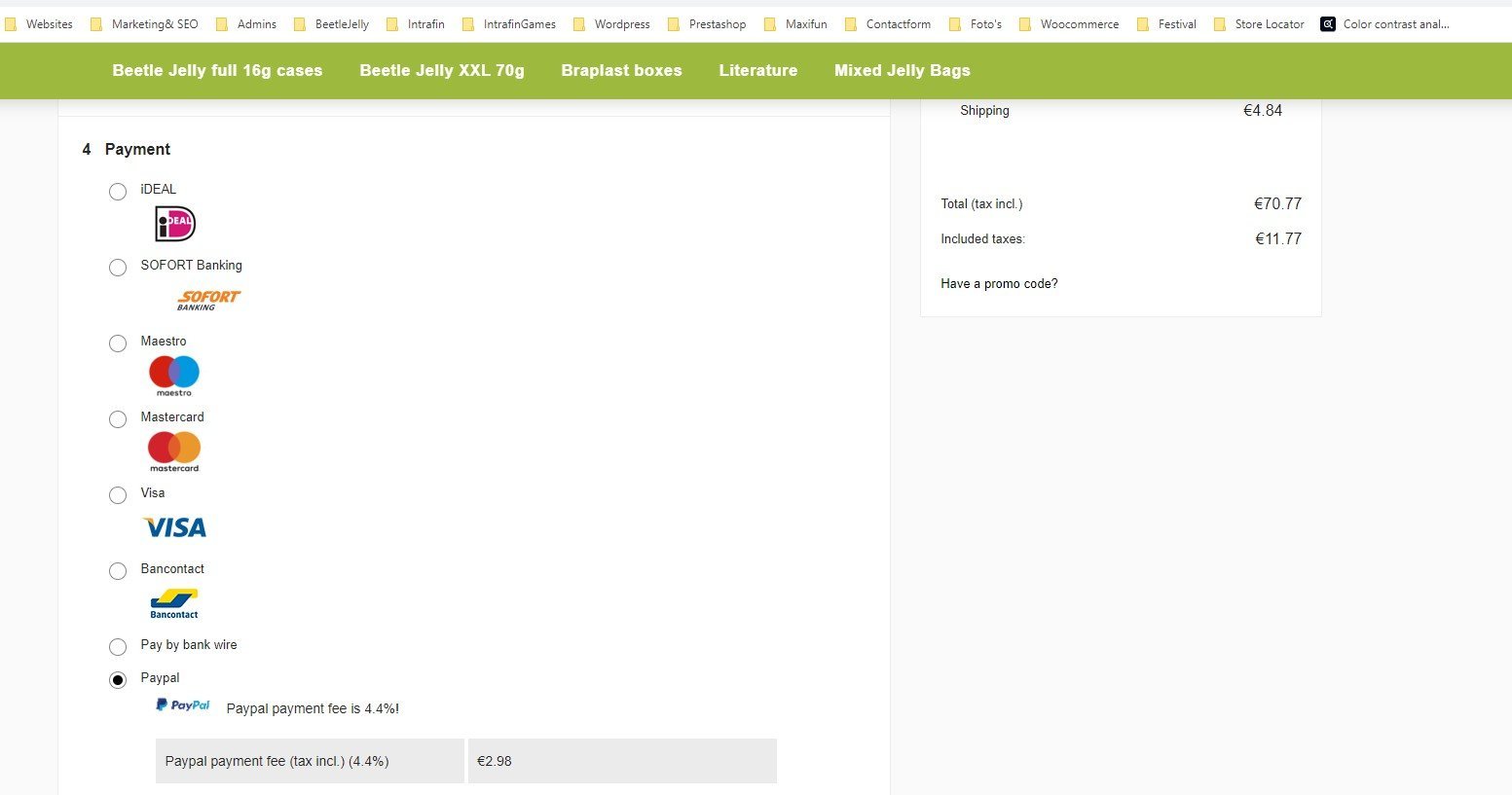Open the Marketing& SEO bookmark folder
1512x795 pixels.
(144, 24)
